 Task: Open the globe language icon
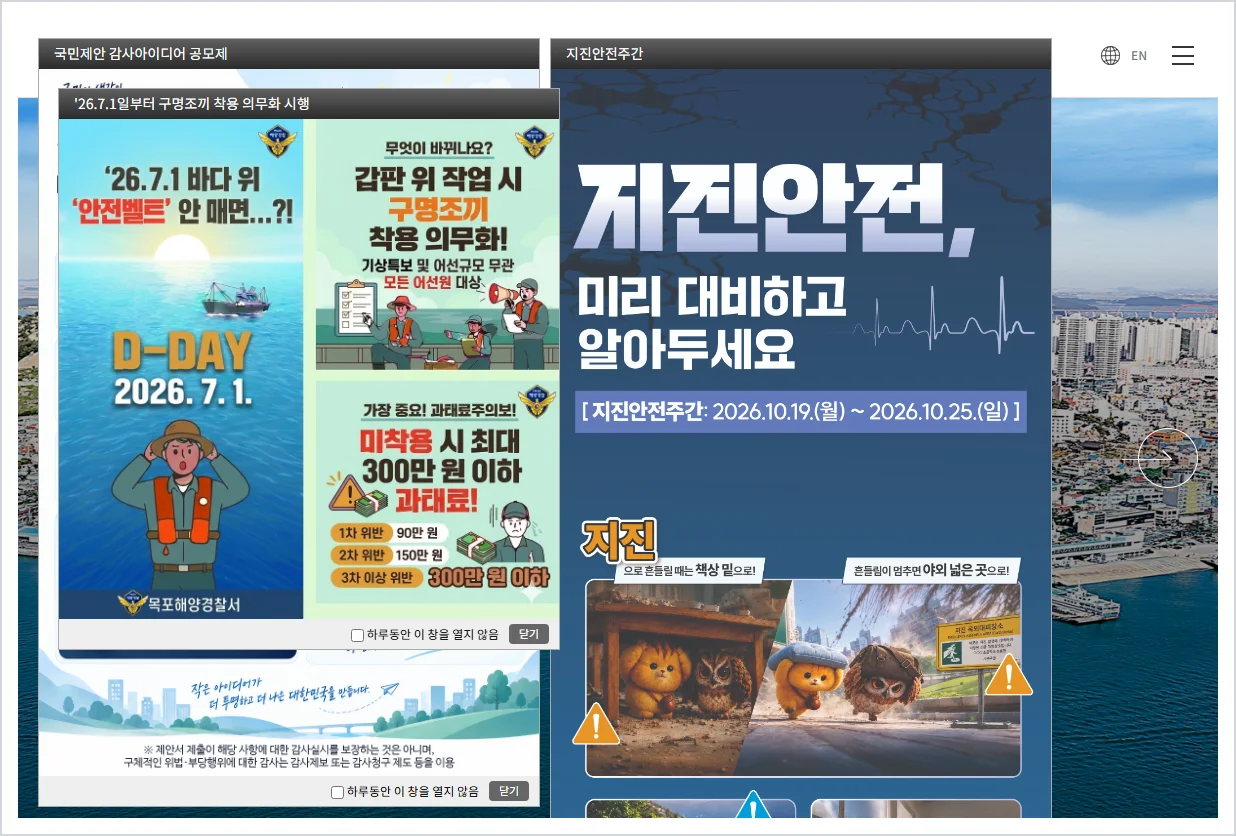click(1110, 56)
